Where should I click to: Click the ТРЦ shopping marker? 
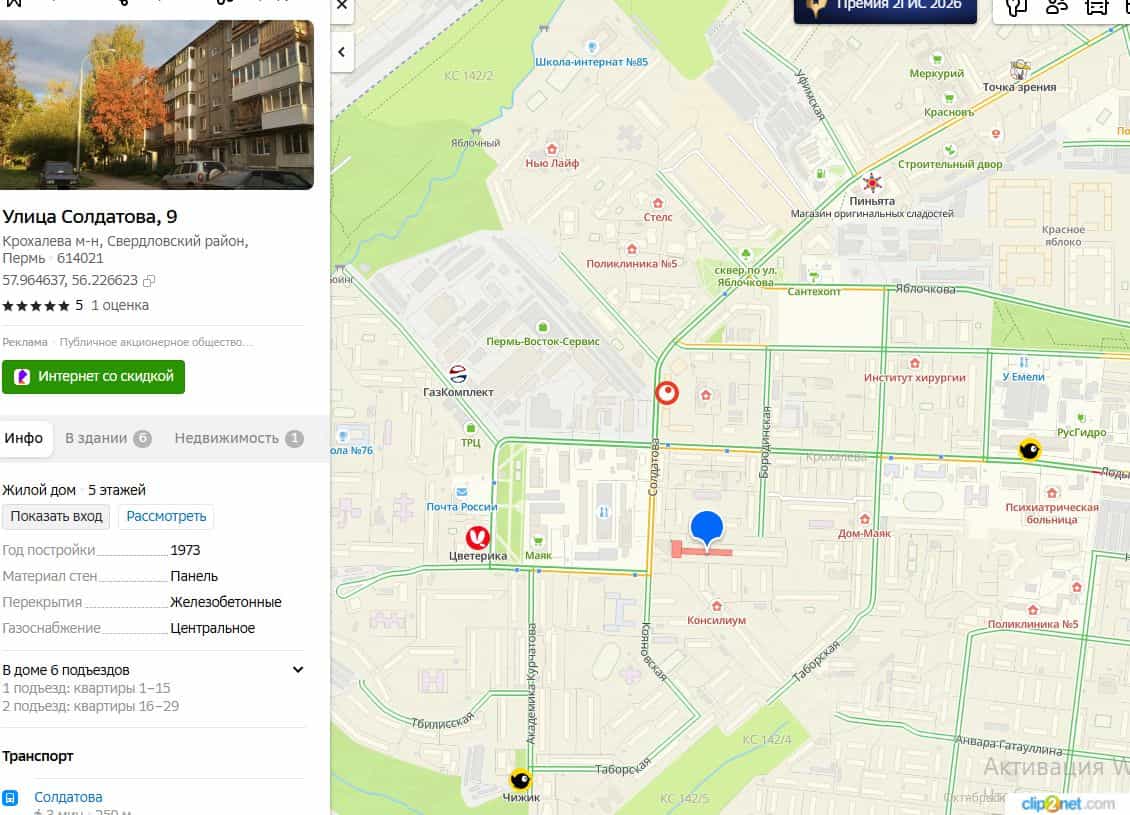(470, 428)
